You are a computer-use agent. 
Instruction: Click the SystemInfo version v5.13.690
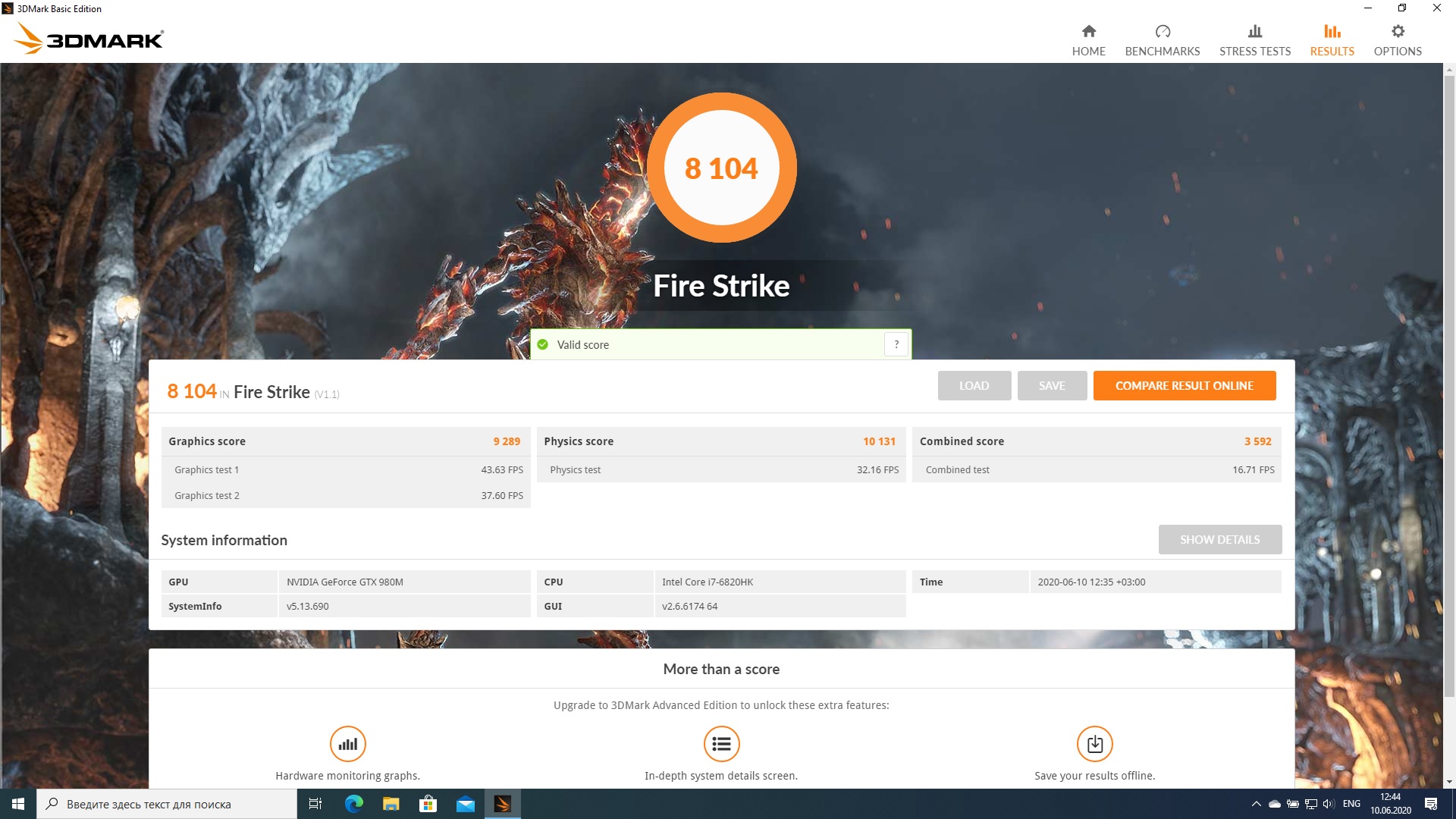click(307, 606)
